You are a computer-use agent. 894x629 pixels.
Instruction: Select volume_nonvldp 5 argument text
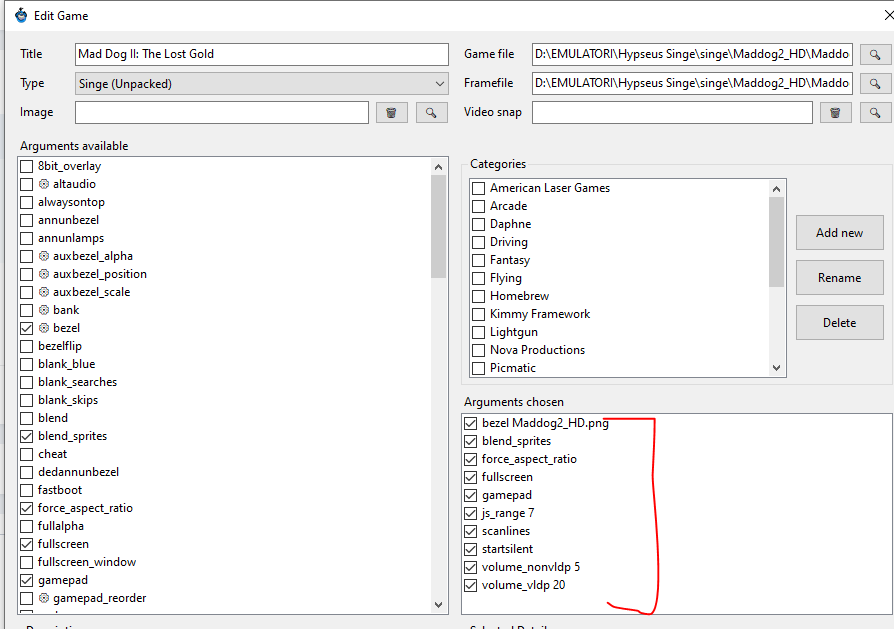531,567
